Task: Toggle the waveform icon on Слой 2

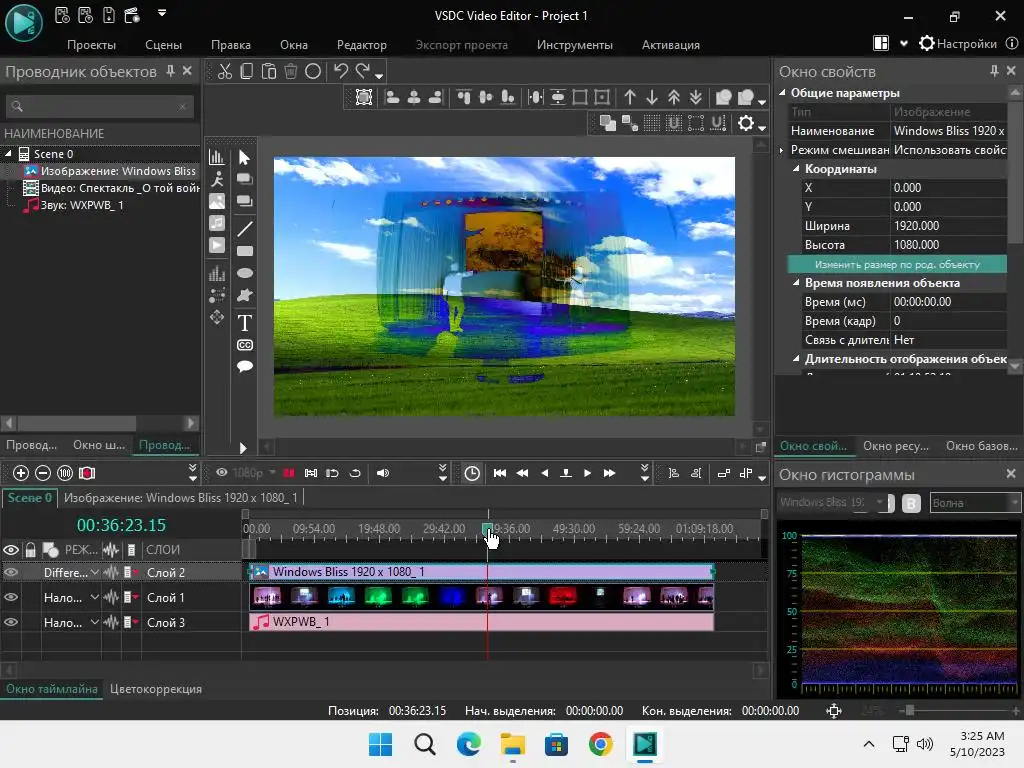Action: coord(111,573)
